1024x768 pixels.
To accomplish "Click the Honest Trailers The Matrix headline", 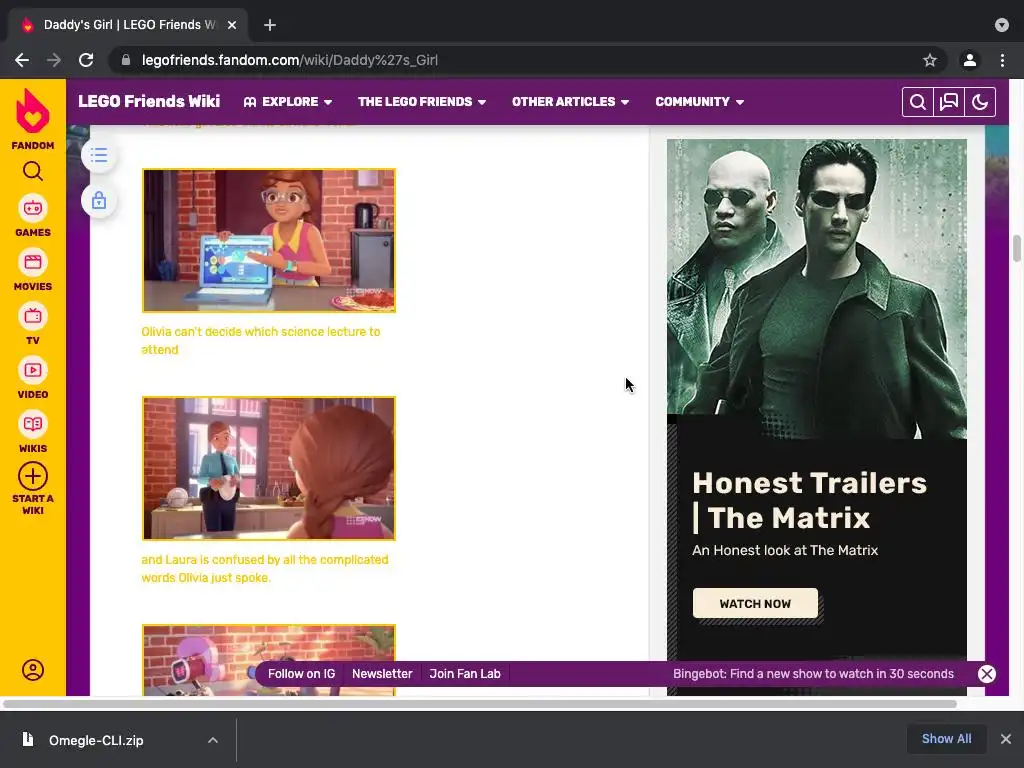I will coord(809,501).
